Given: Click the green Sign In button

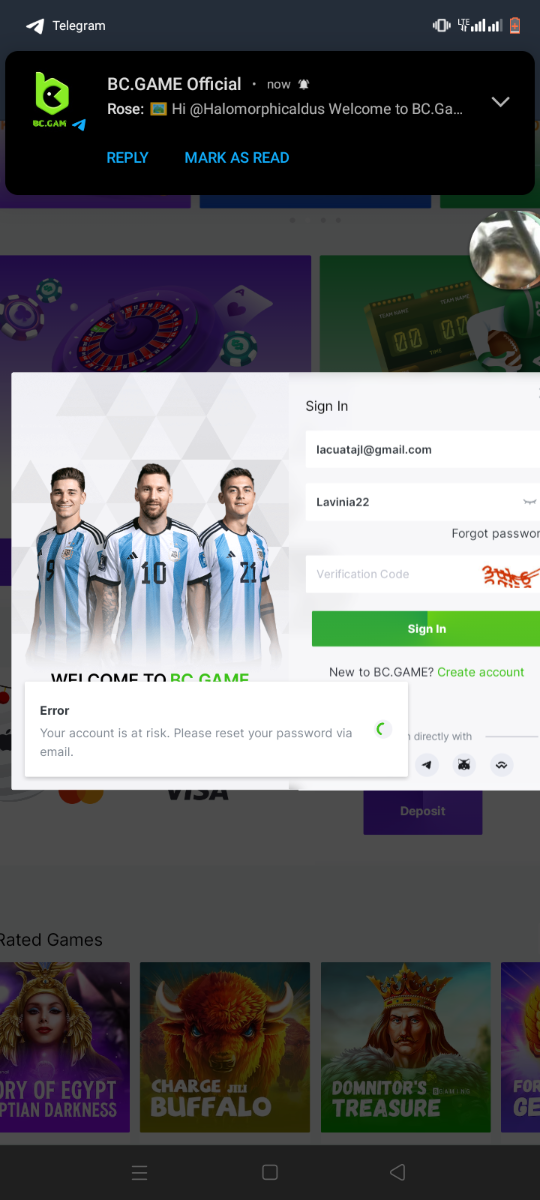Looking at the screenshot, I should [426, 629].
